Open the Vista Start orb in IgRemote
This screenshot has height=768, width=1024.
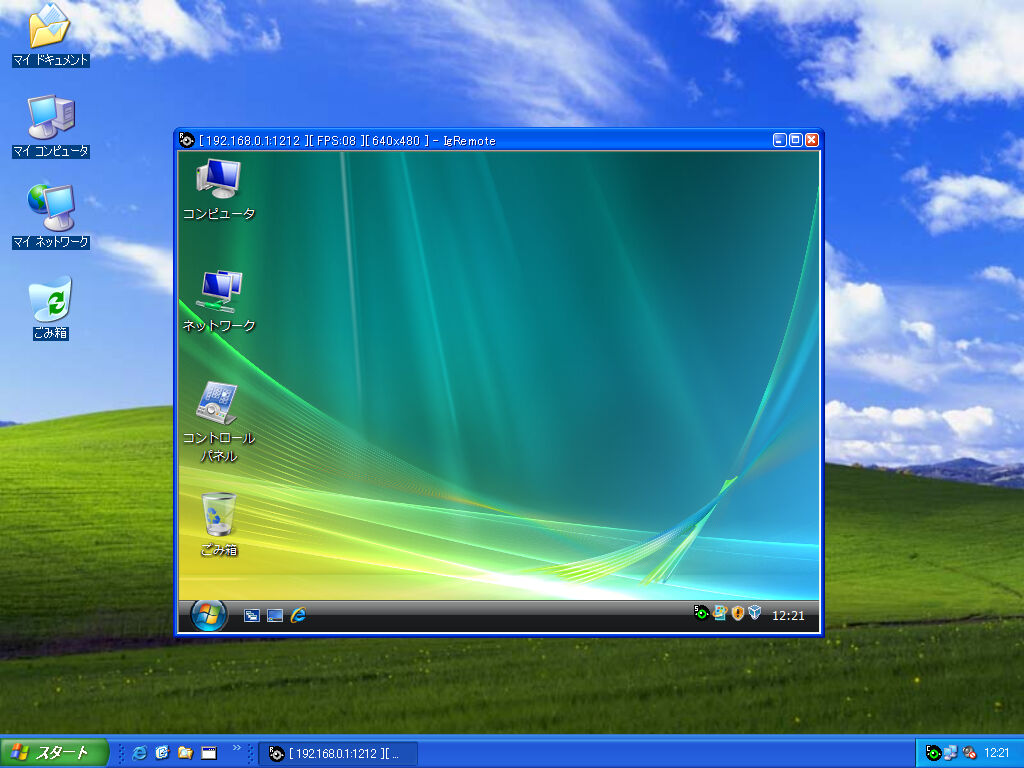[208, 615]
